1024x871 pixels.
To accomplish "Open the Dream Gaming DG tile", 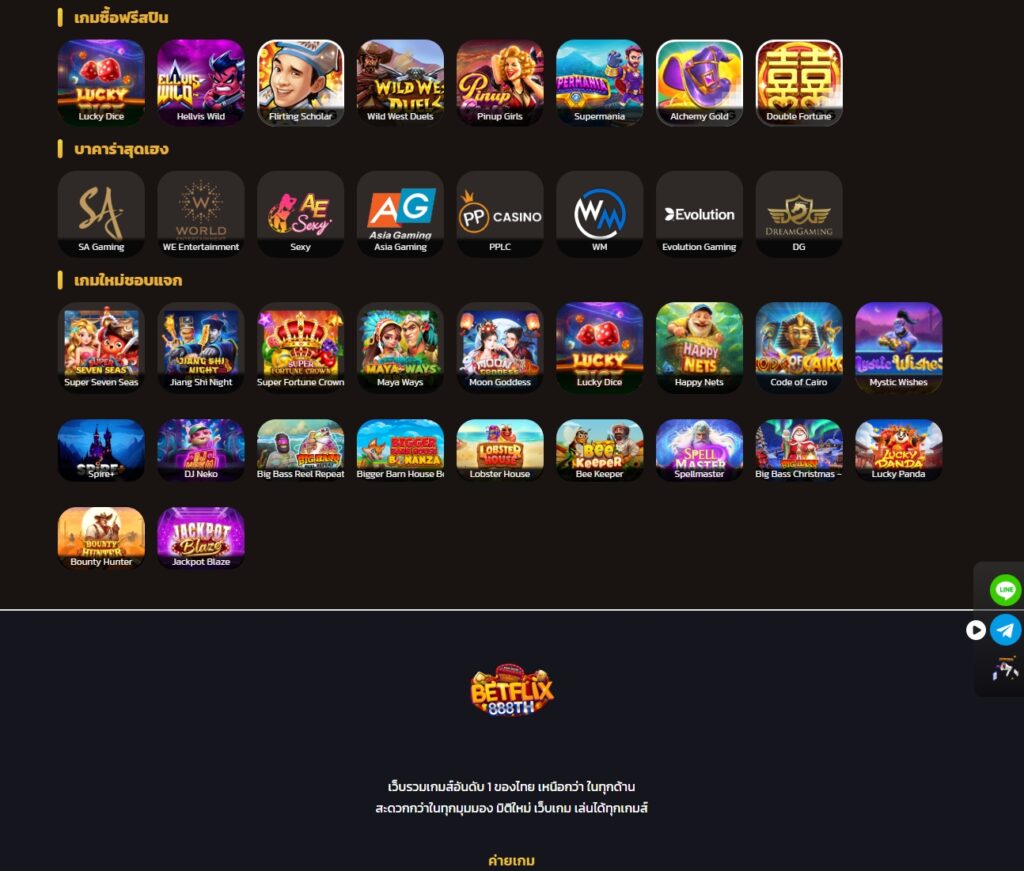I will coord(799,214).
